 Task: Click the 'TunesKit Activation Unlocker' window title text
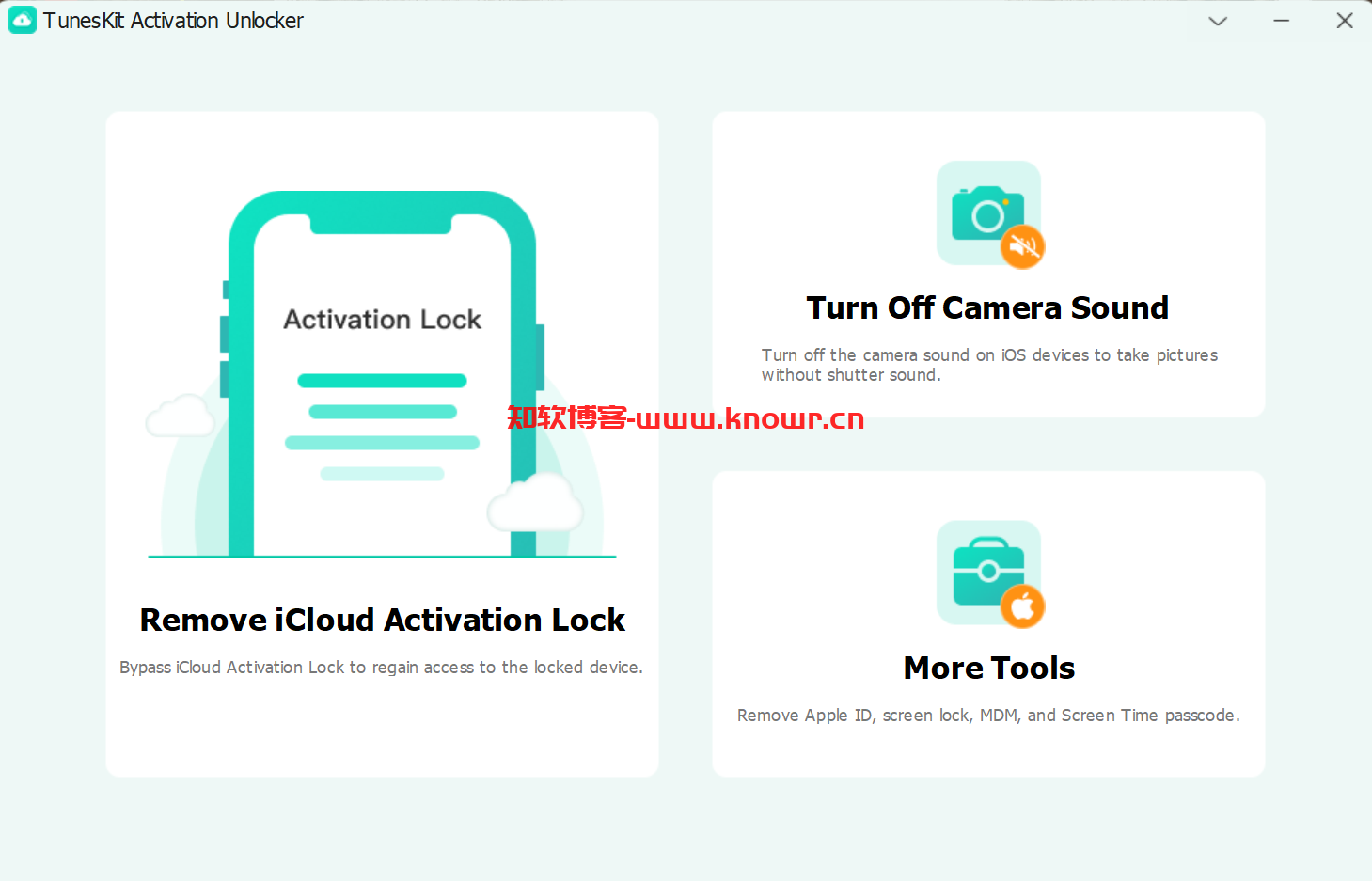[173, 21]
